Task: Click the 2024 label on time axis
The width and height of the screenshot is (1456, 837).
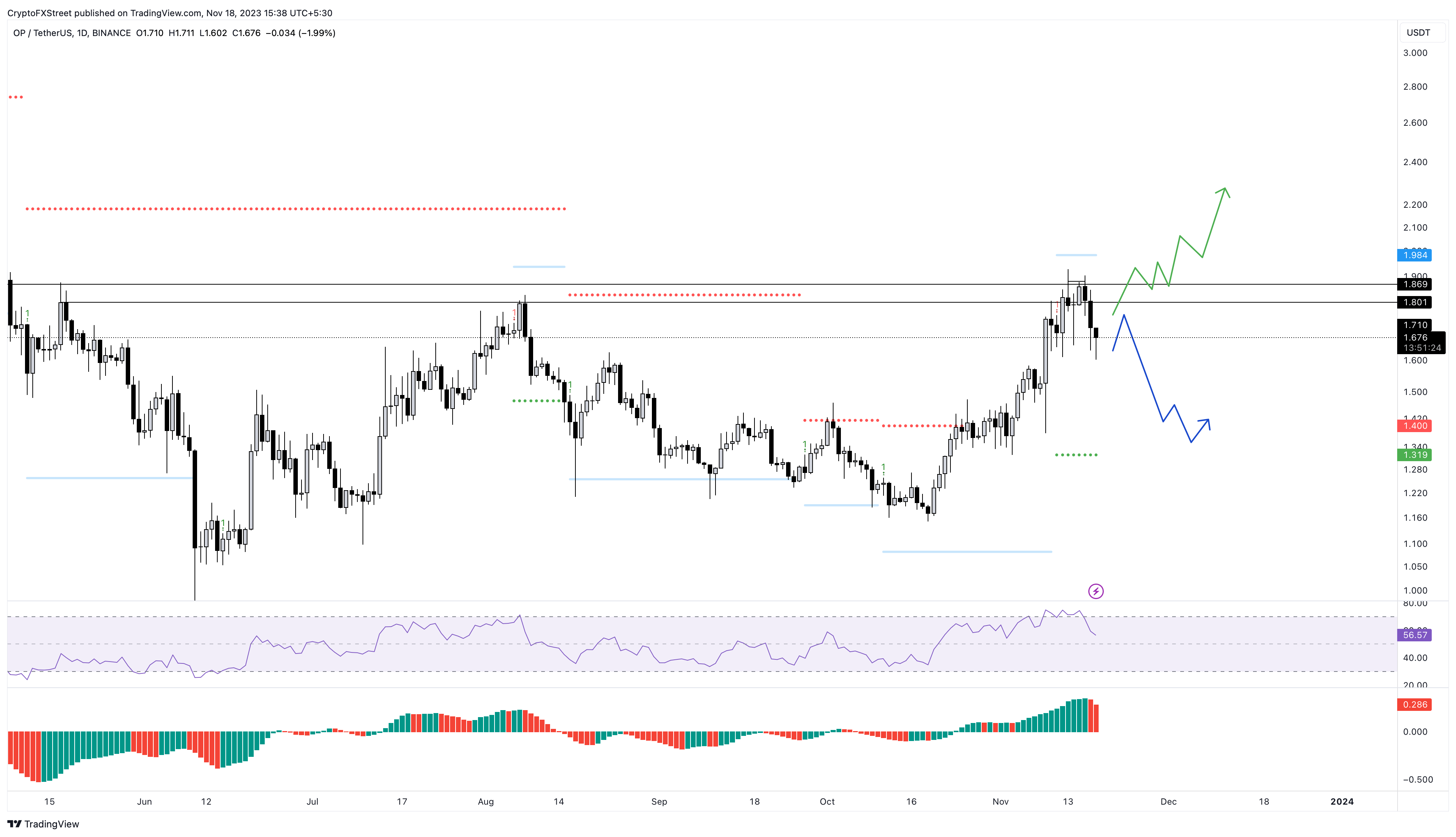Action: (1342, 801)
